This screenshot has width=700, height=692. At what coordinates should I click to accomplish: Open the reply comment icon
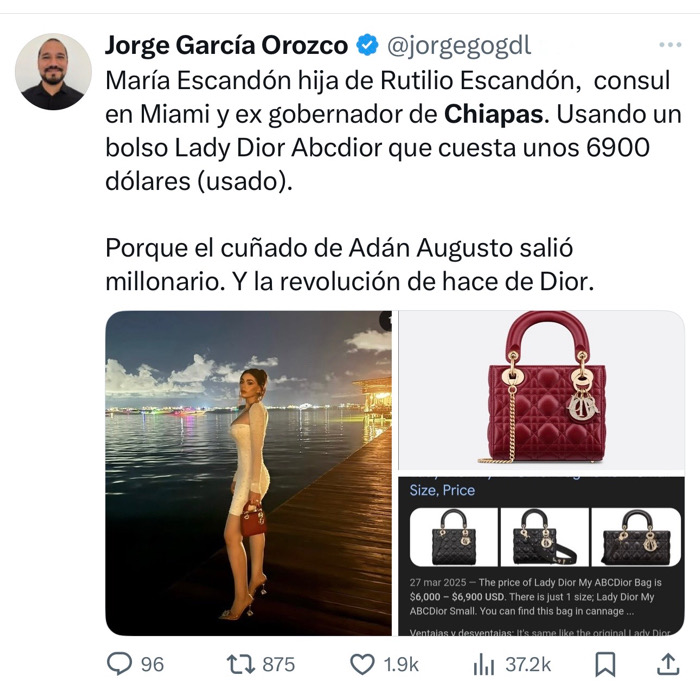point(119,663)
